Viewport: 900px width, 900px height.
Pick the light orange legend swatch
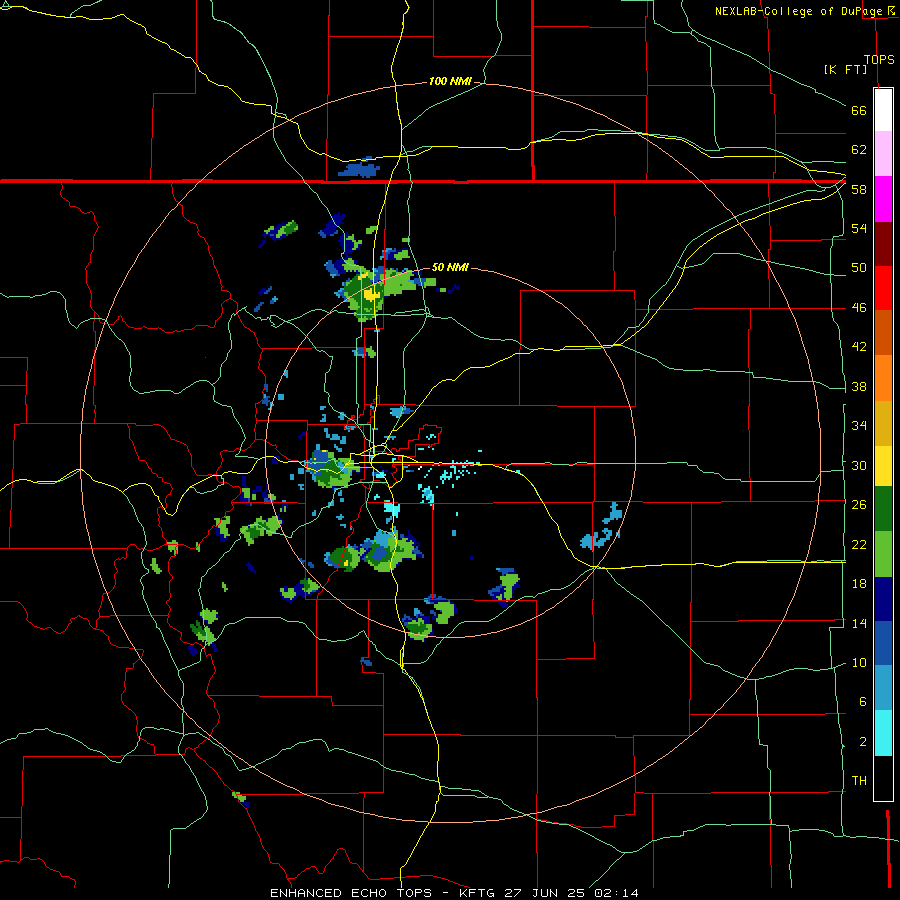[883, 378]
